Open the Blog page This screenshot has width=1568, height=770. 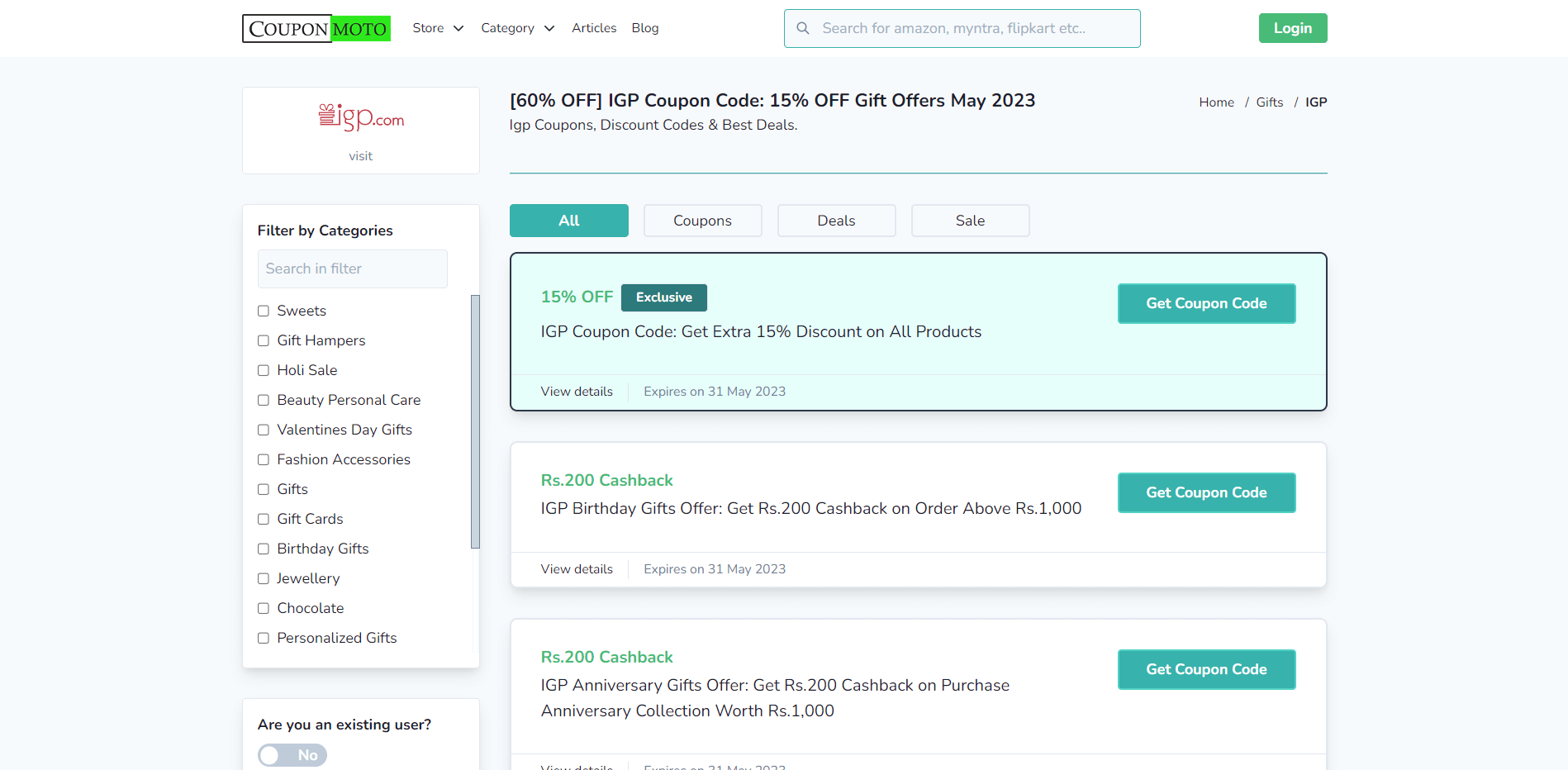[645, 28]
